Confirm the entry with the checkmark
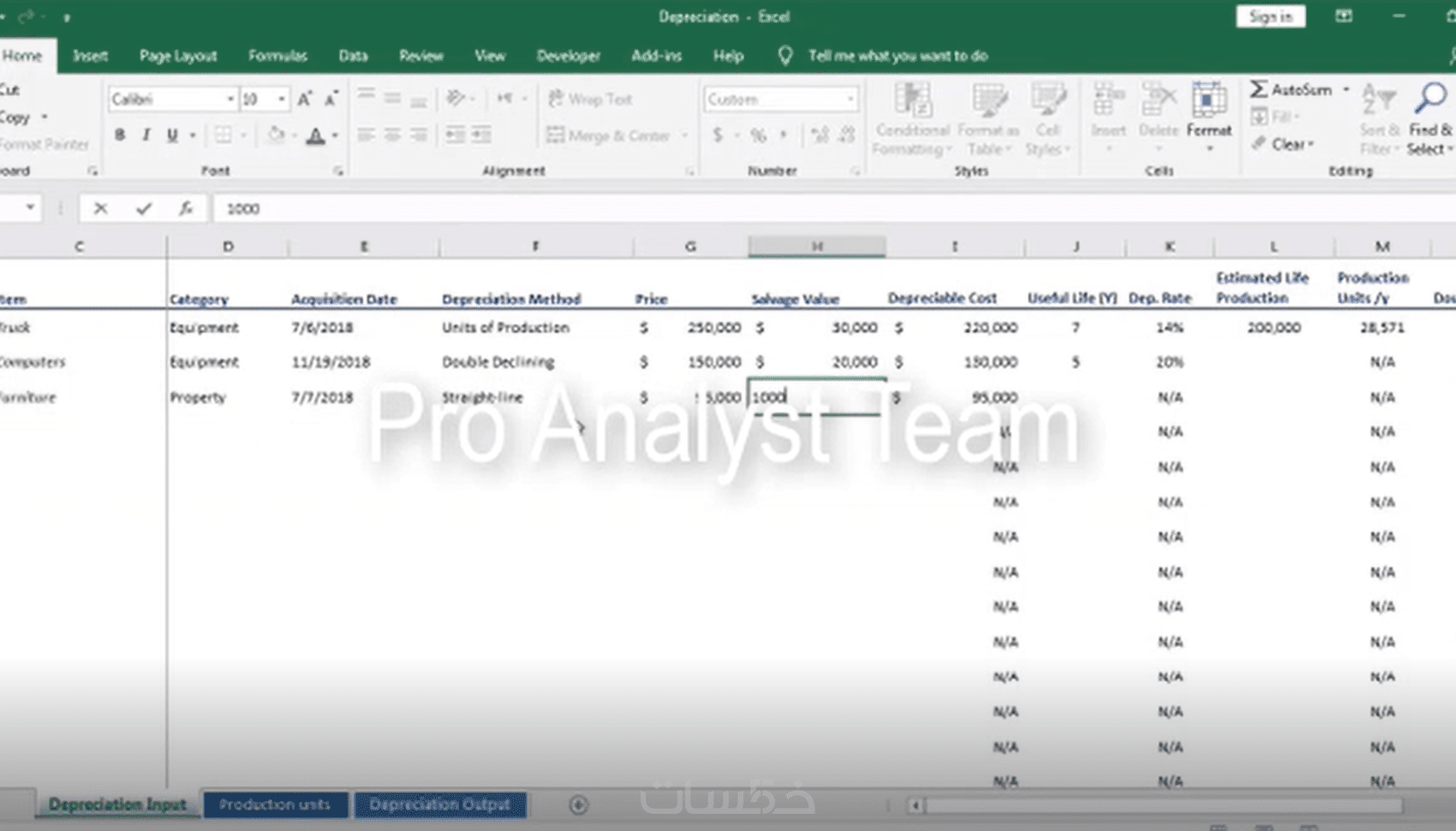The height and width of the screenshot is (831, 1456). coord(143,208)
